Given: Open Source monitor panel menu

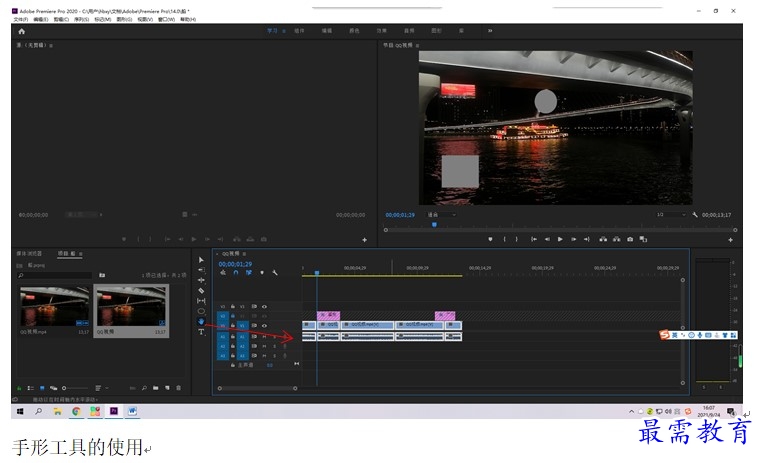Looking at the screenshot, I should point(51,45).
